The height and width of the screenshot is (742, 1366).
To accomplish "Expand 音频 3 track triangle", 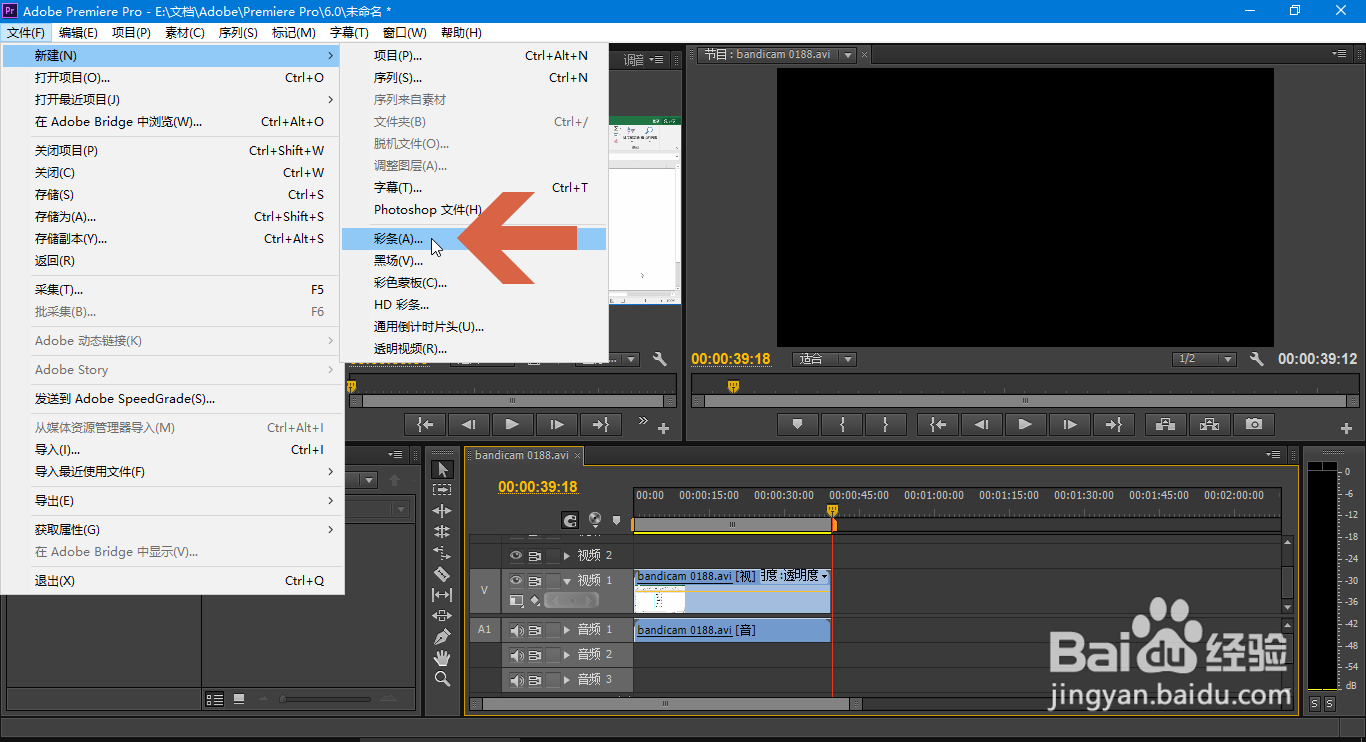I will coord(568,680).
